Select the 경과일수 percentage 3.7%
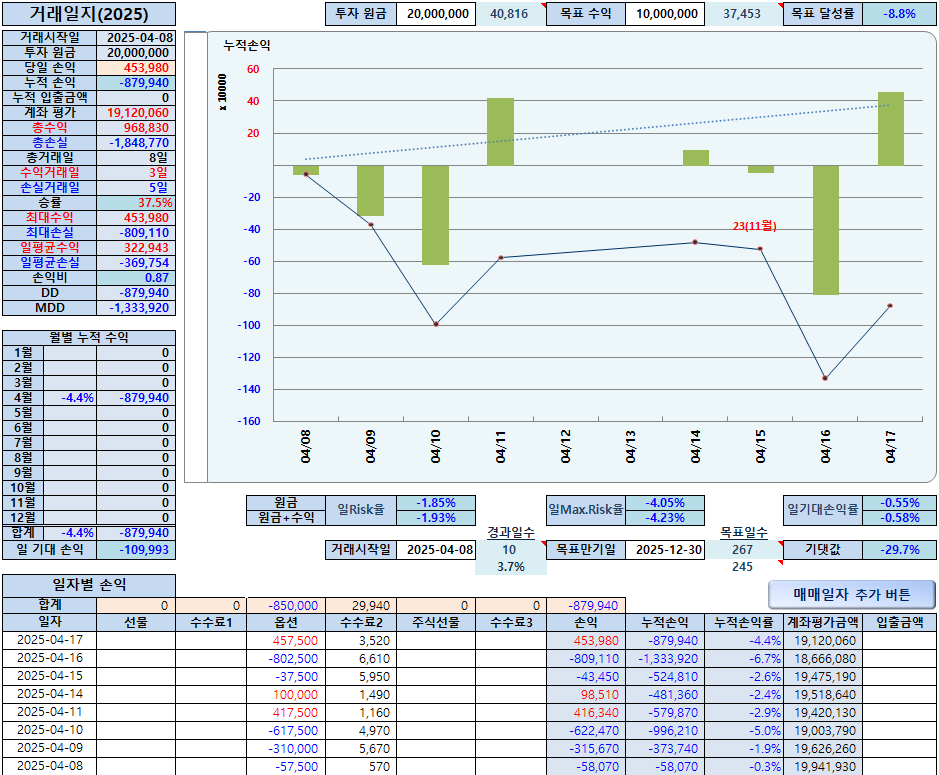939x775 pixels. [x=511, y=567]
